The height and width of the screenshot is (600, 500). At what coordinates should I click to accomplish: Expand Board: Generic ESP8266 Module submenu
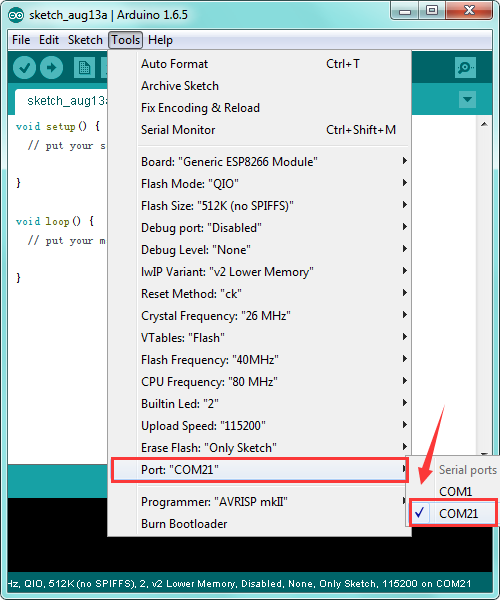pyautogui.click(x=259, y=161)
